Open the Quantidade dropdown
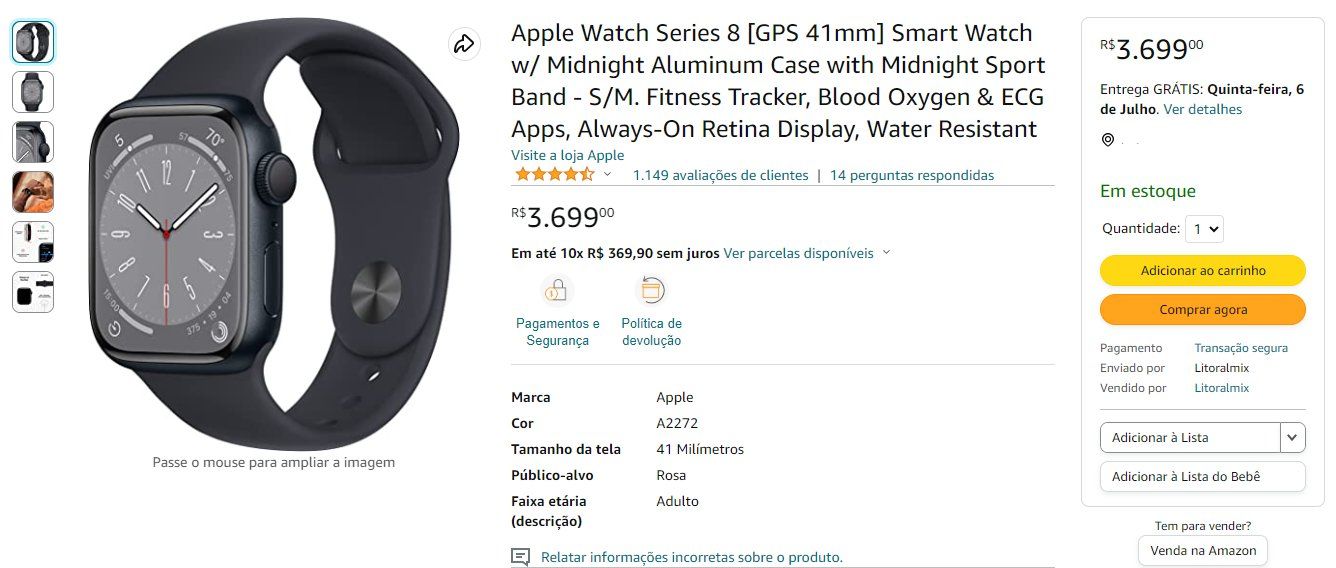Viewport: 1336px width, 568px height. (x=1204, y=229)
